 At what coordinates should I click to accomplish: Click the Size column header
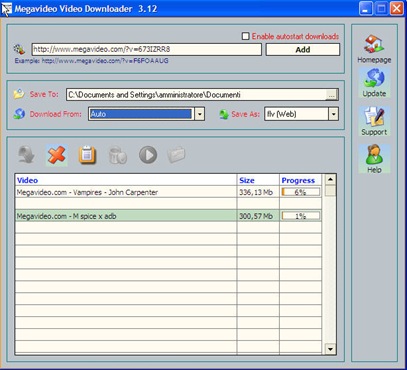(x=258, y=180)
